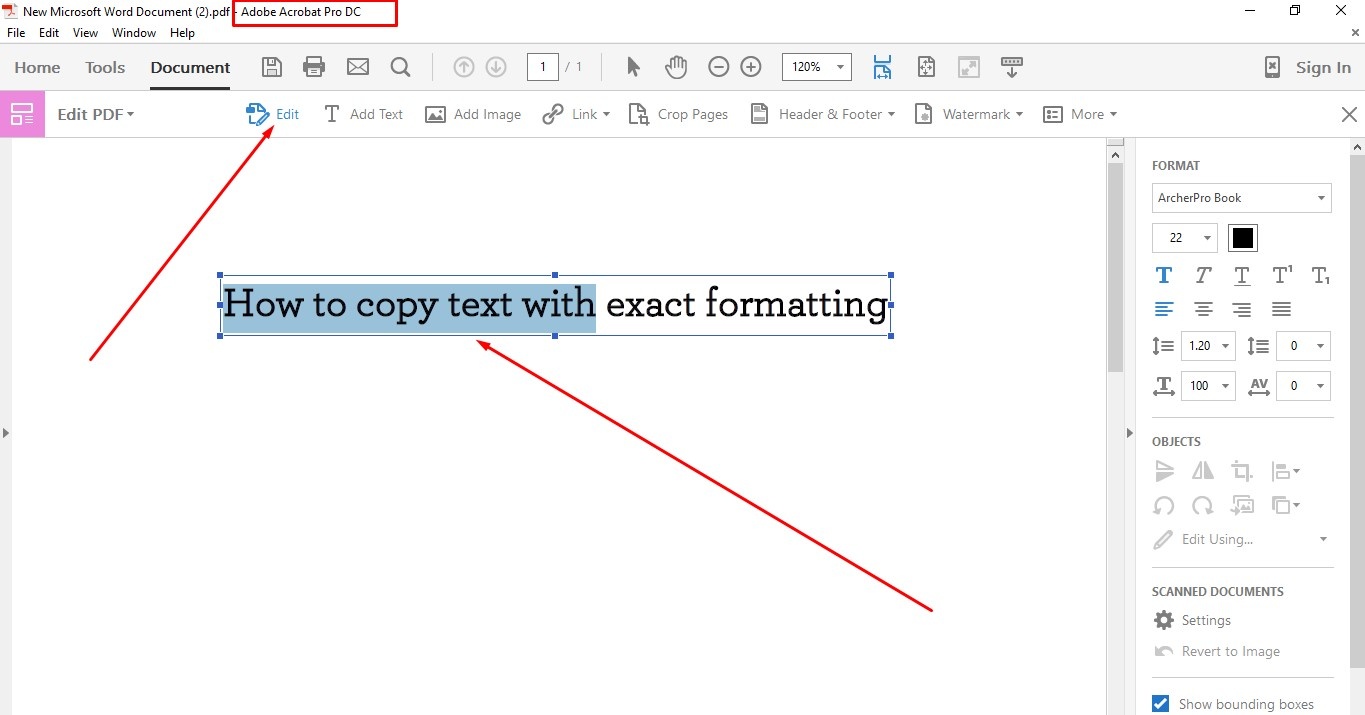This screenshot has height=715, width=1365.
Task: Click the pink Edit PDF tool icon
Action: (22, 114)
